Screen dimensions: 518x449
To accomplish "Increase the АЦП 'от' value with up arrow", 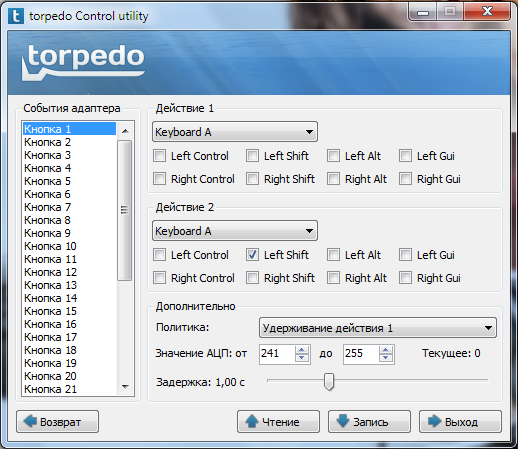I will (302, 350).
